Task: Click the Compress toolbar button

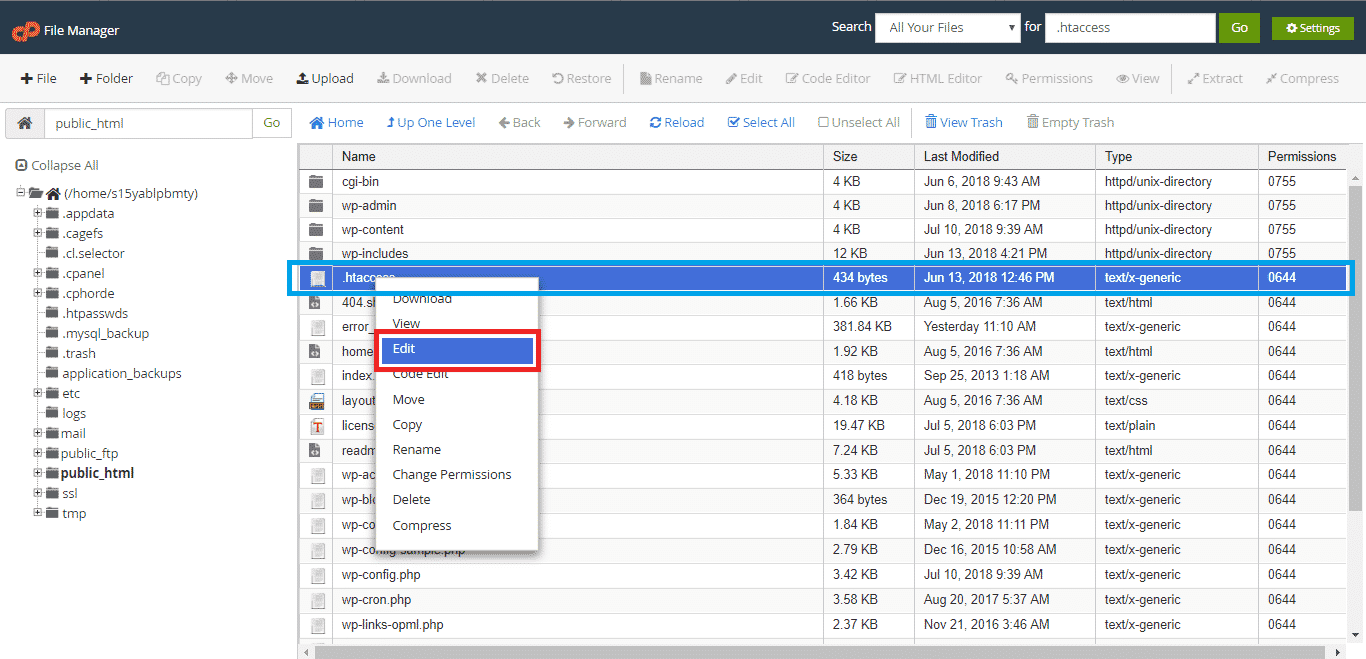Action: pos(1302,78)
